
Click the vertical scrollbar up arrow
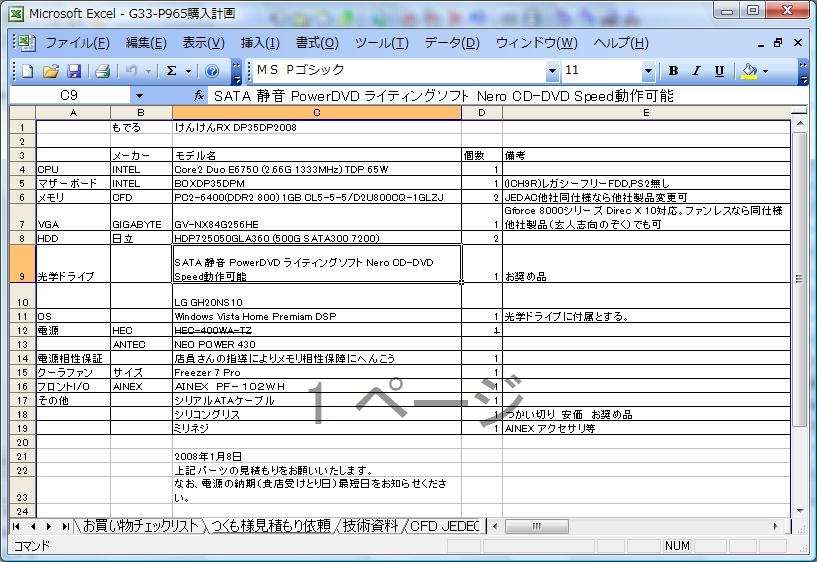click(x=799, y=124)
